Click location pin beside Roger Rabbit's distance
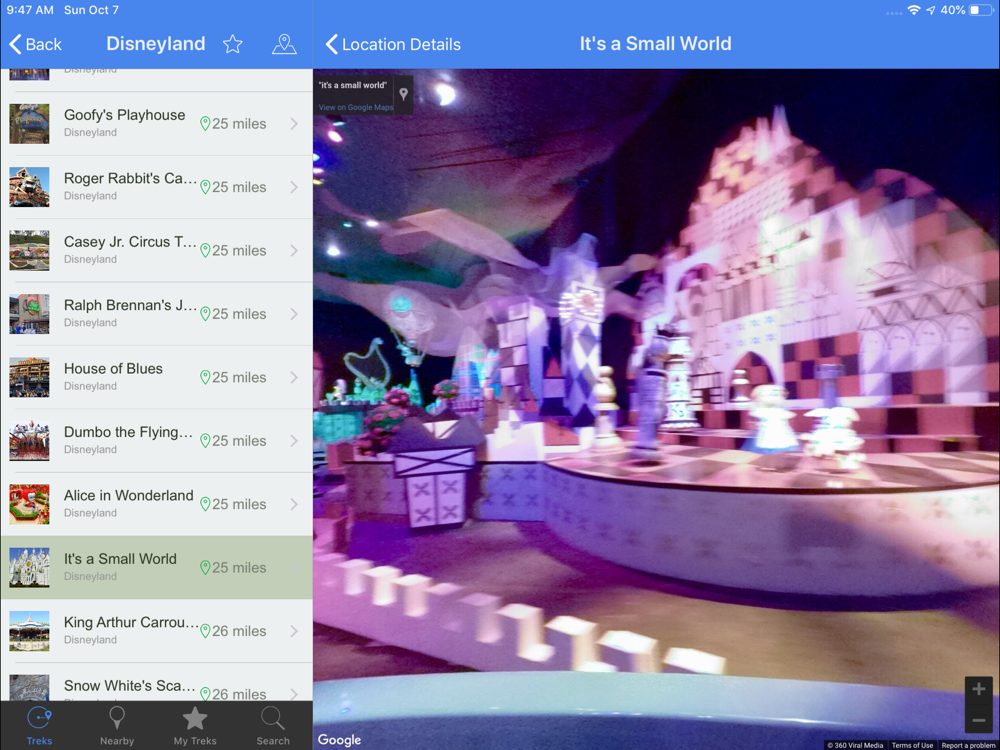The height and width of the screenshot is (750, 1000). (x=205, y=187)
